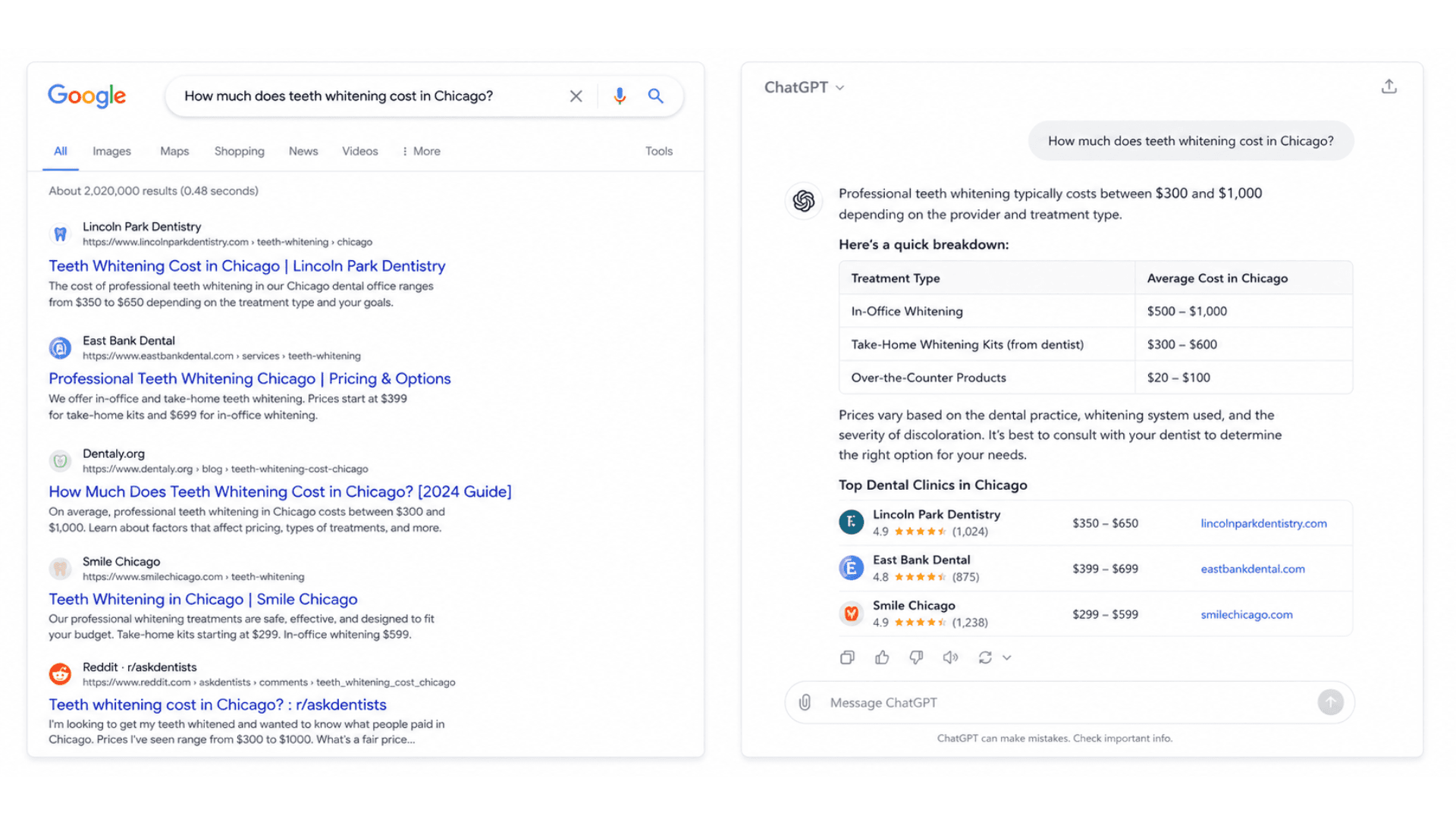Open the News tab
The width and height of the screenshot is (1456, 819).
tap(303, 151)
